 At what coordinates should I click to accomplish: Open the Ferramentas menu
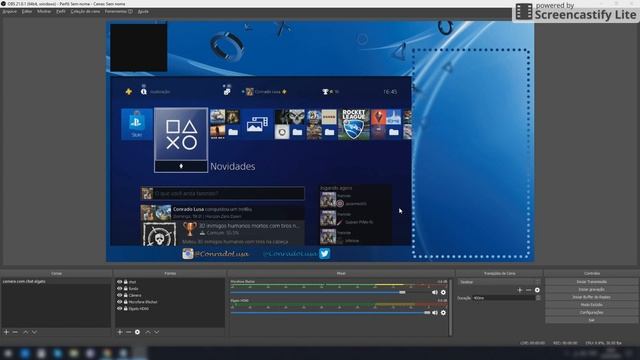pyautogui.click(x=118, y=11)
